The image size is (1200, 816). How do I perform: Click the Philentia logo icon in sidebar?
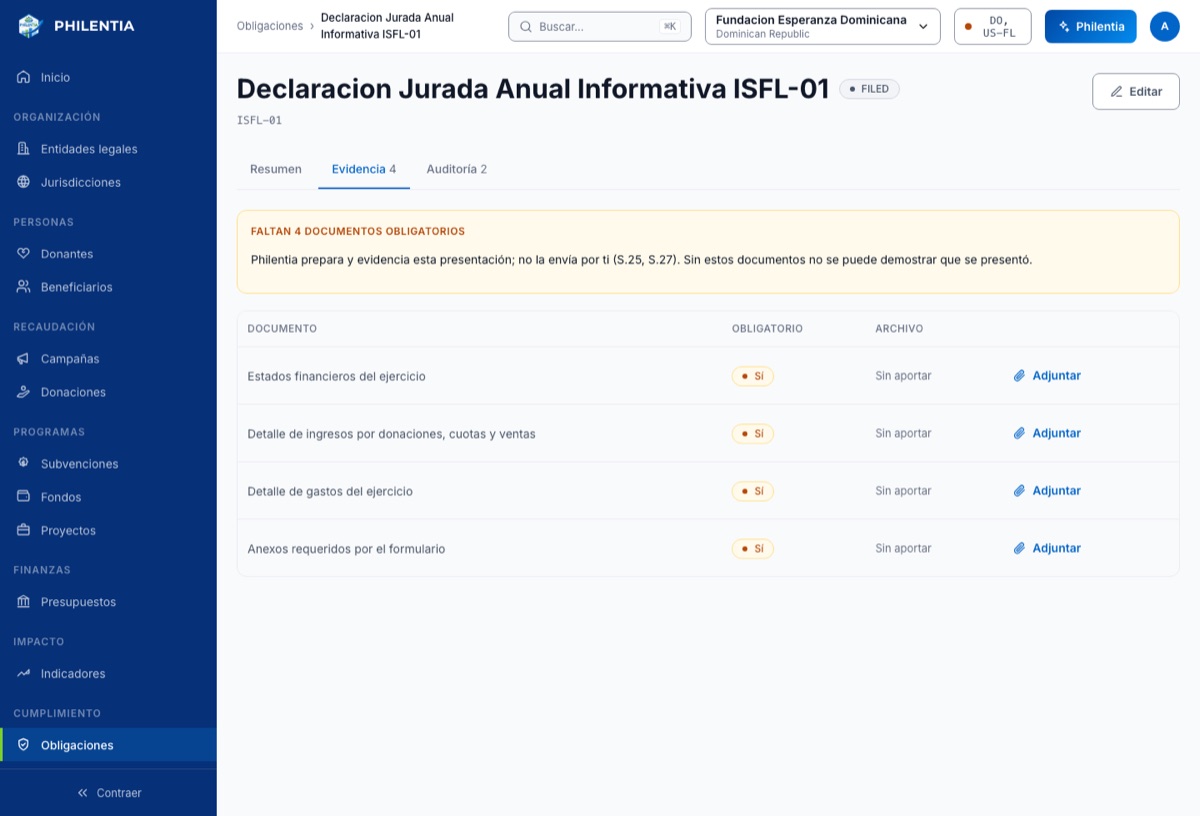pos(30,26)
